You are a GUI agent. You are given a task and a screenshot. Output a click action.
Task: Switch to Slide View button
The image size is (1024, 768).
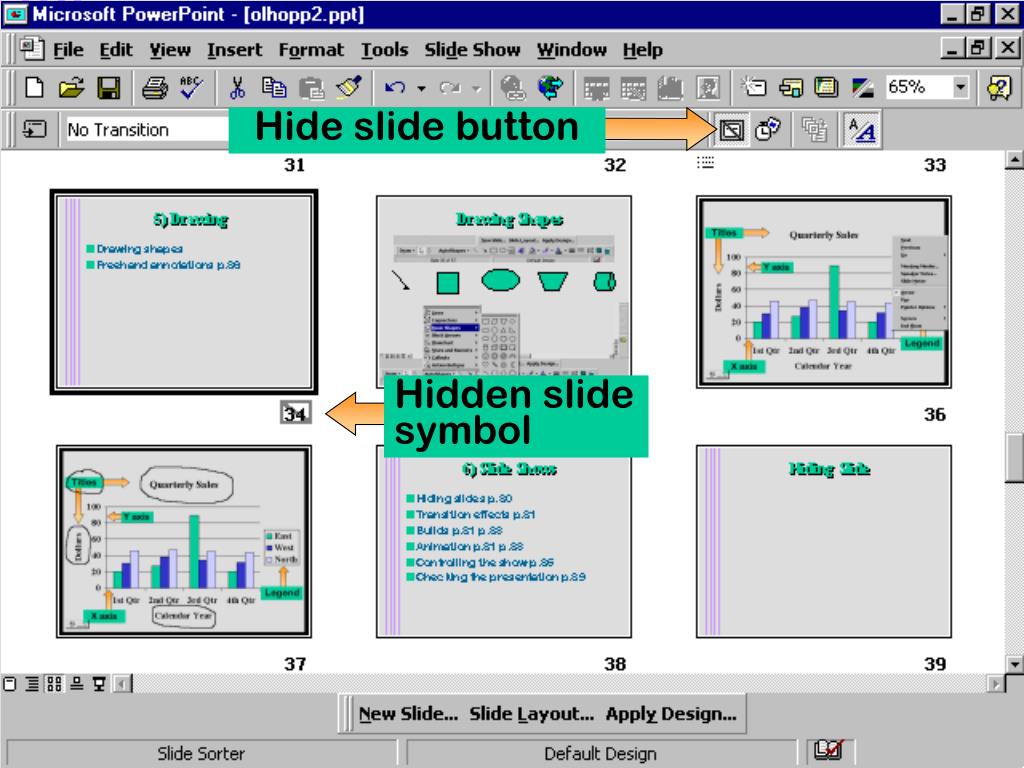point(9,684)
